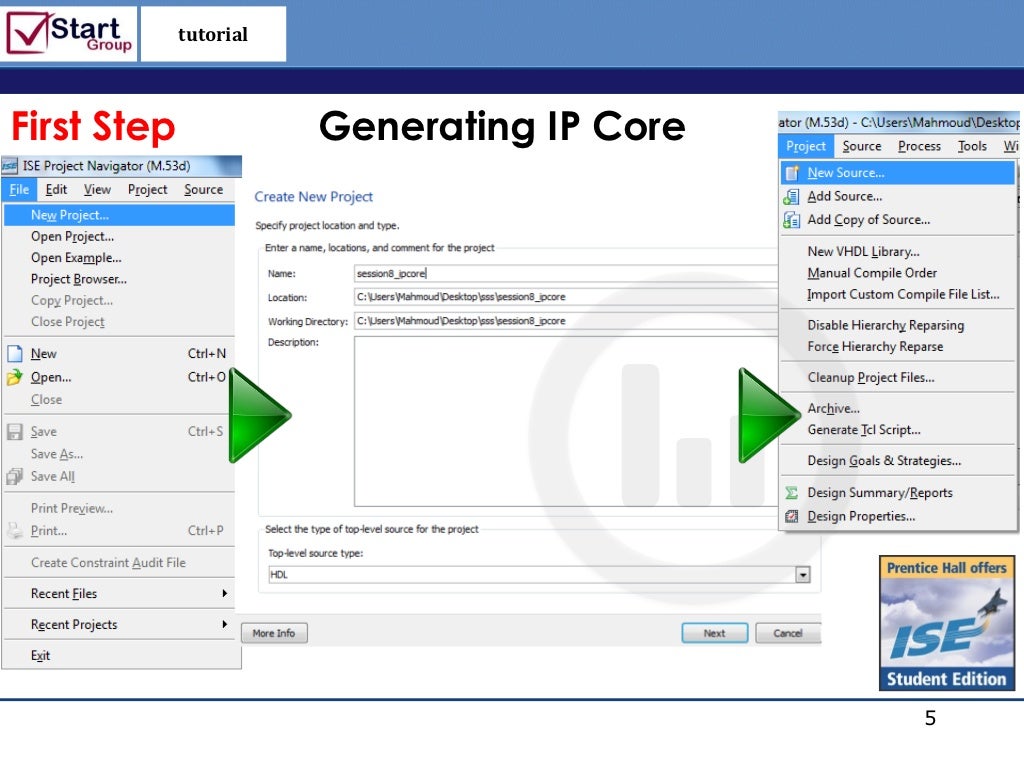The width and height of the screenshot is (1024, 768).
Task: Open the View menu
Action: [x=97, y=189]
